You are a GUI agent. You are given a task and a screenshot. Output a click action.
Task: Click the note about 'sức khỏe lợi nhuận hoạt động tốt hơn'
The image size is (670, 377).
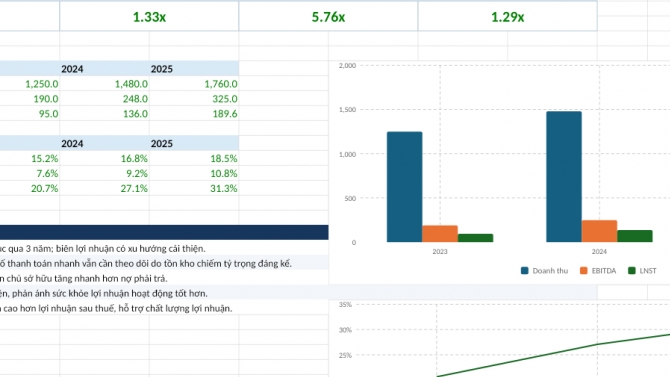click(x=104, y=293)
